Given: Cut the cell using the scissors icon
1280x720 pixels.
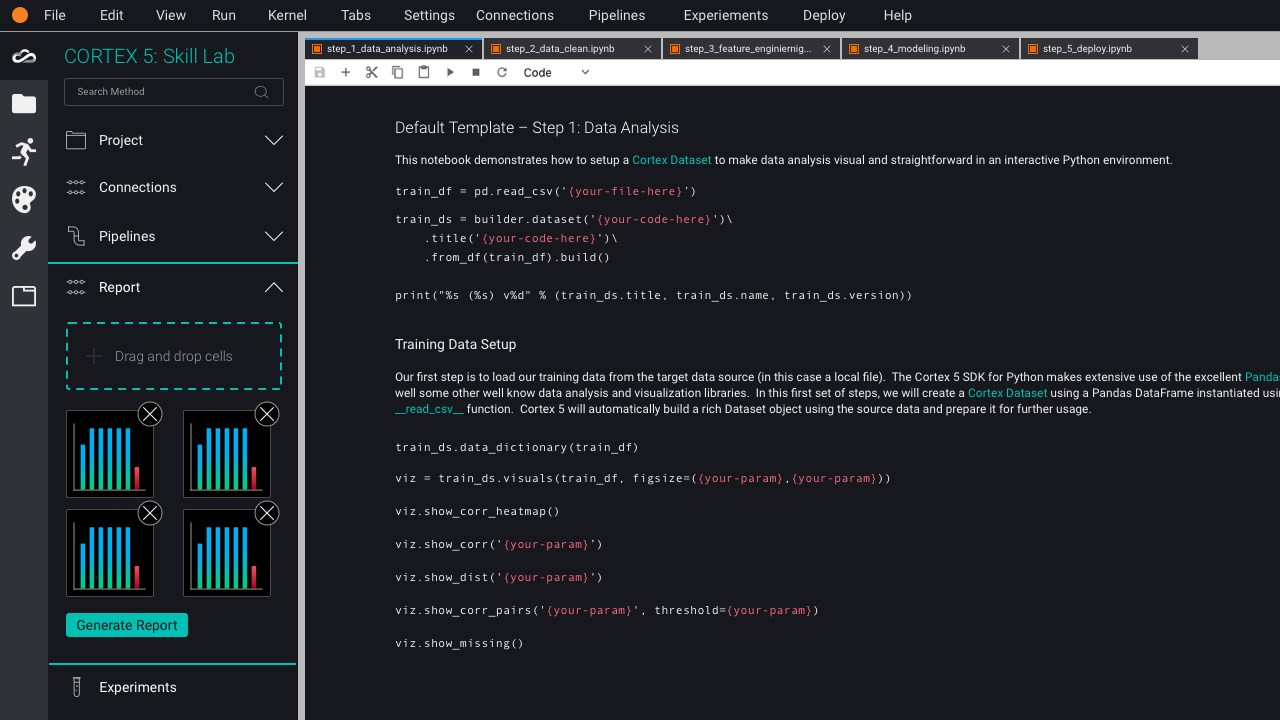Looking at the screenshot, I should click(372, 72).
